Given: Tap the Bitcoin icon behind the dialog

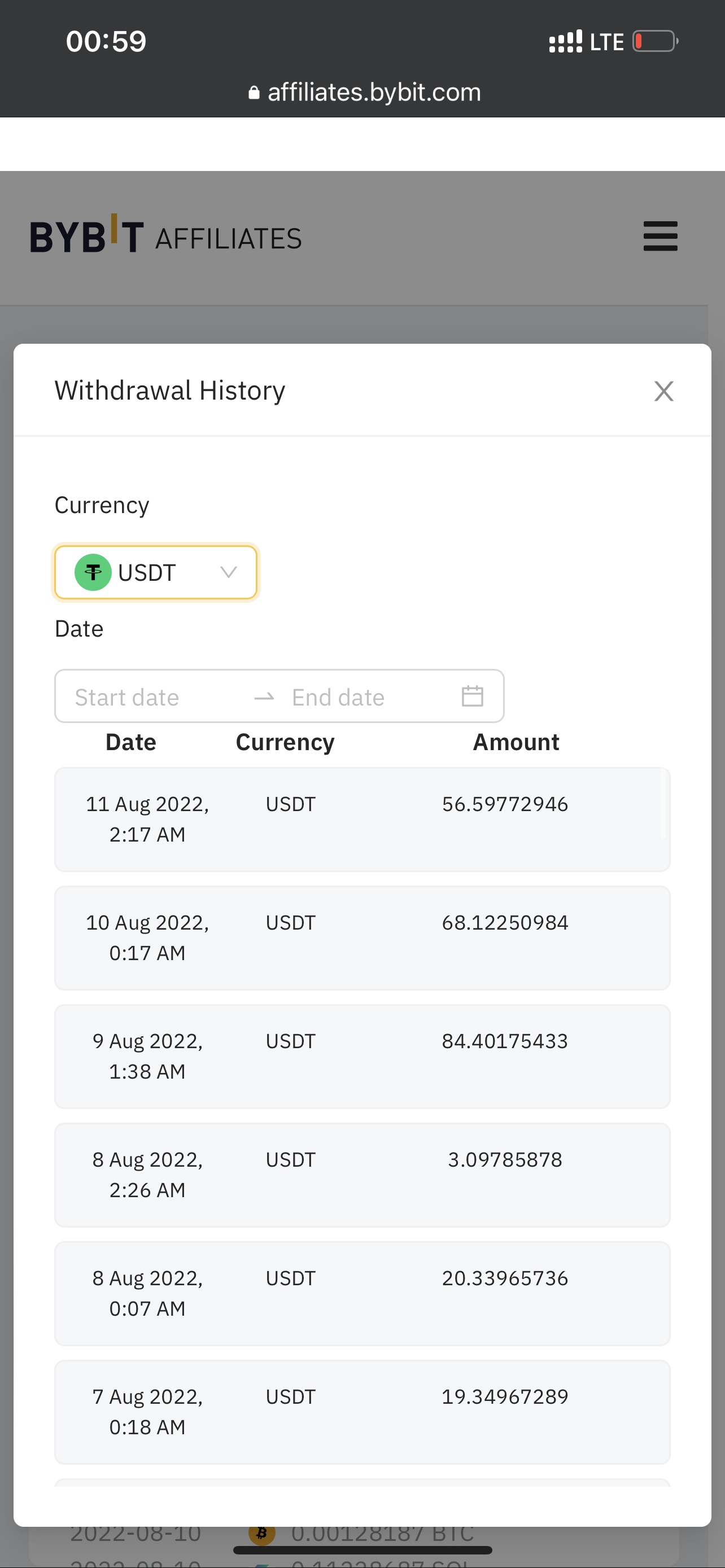Looking at the screenshot, I should pos(262,1532).
